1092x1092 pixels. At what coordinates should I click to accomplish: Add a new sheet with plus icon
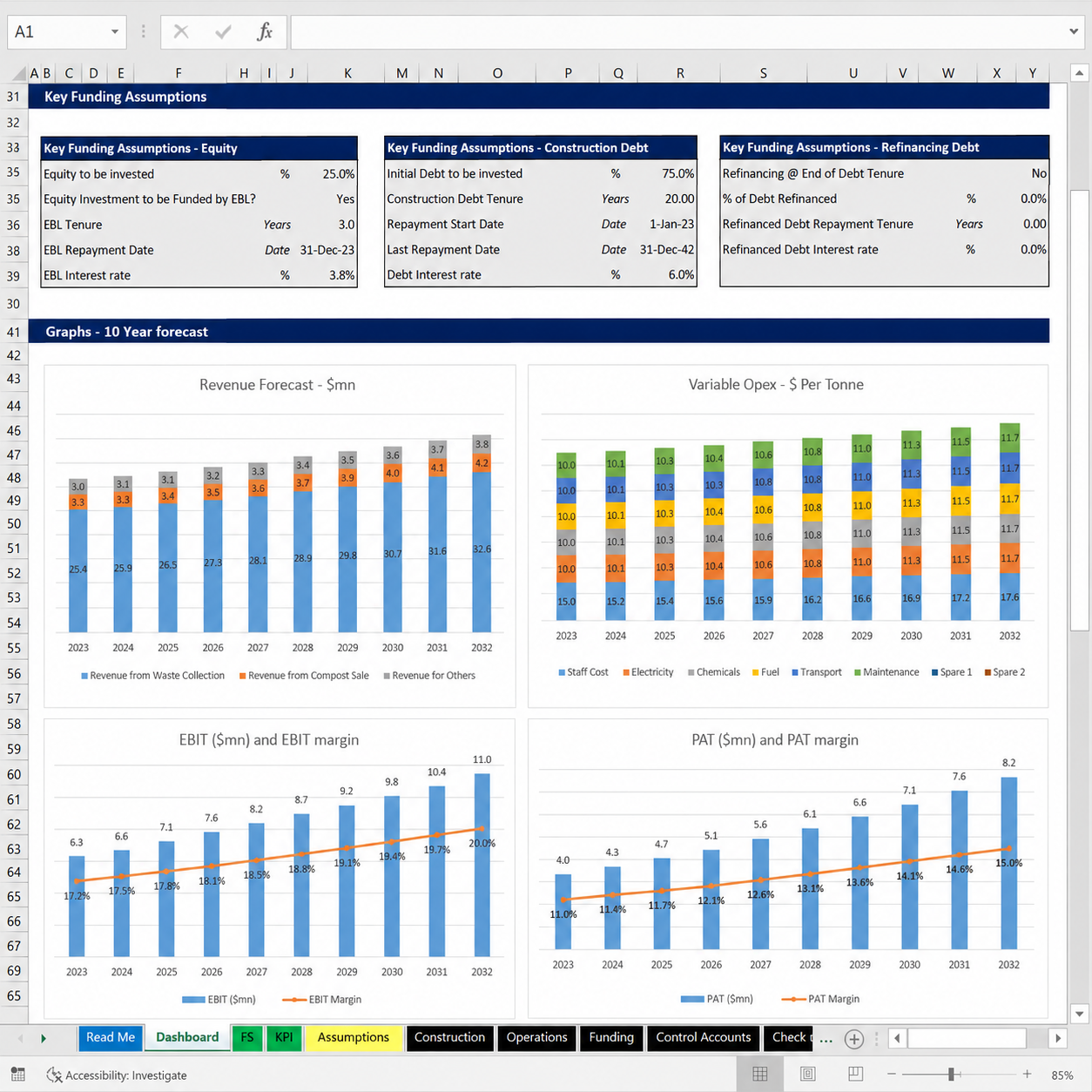(x=854, y=1038)
